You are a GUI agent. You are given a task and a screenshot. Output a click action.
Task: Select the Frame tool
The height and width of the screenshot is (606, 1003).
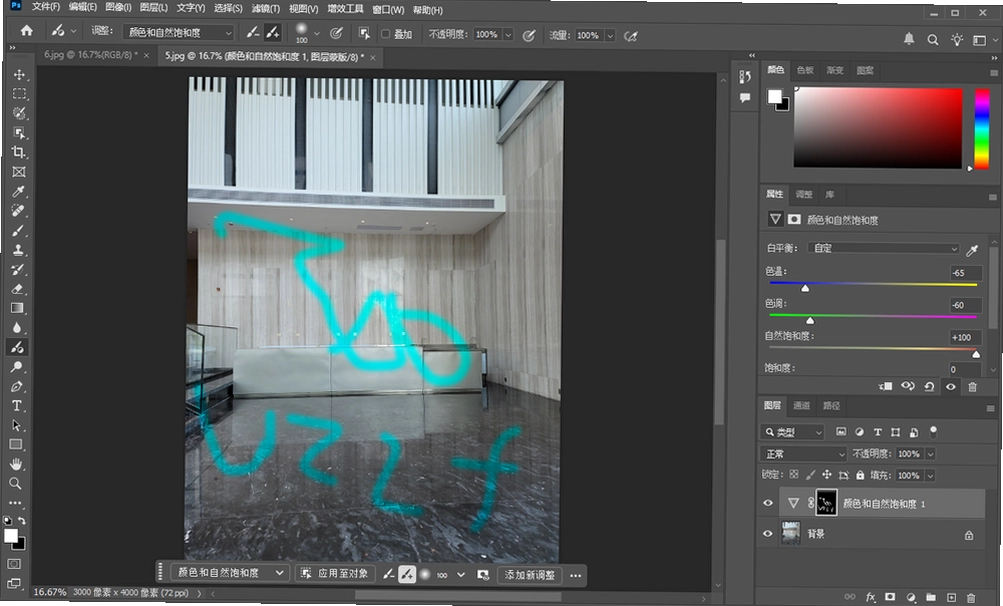click(x=19, y=172)
